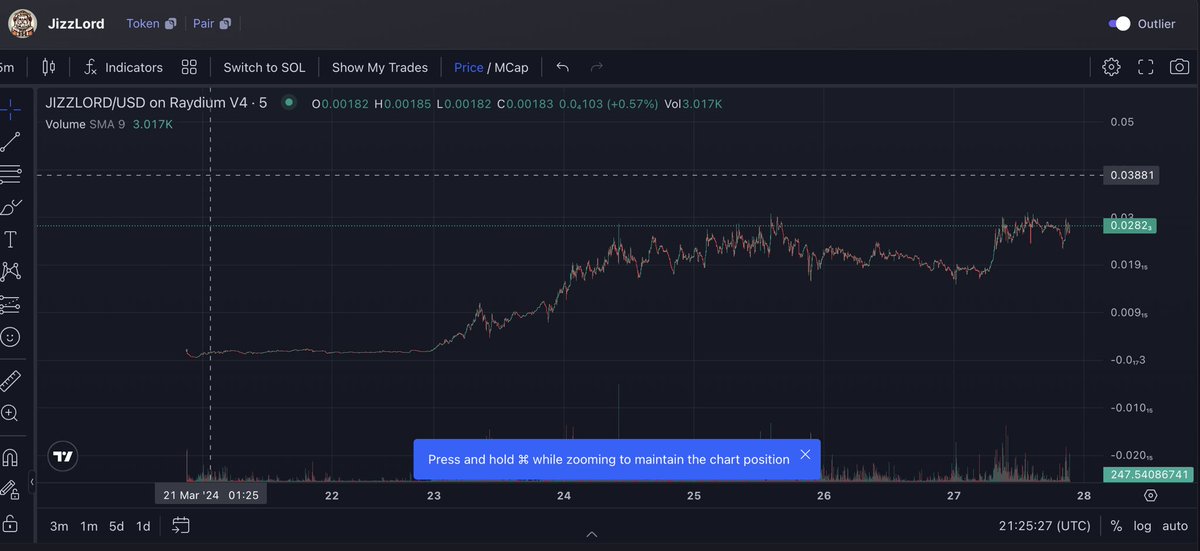Open the go-to-date calendar

pyautogui.click(x=181, y=525)
